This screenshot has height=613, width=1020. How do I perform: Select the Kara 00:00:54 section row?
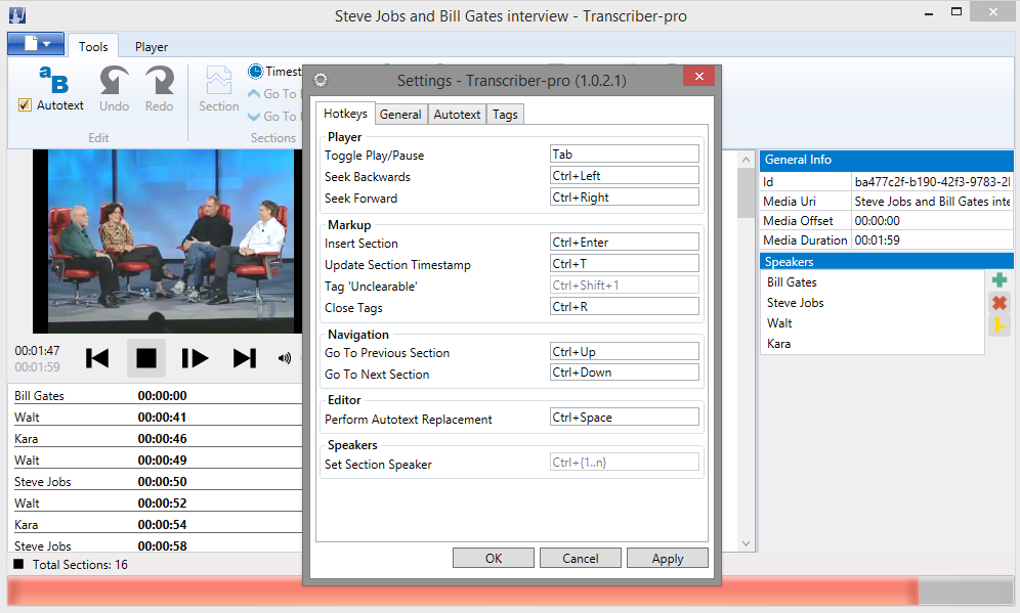point(157,524)
